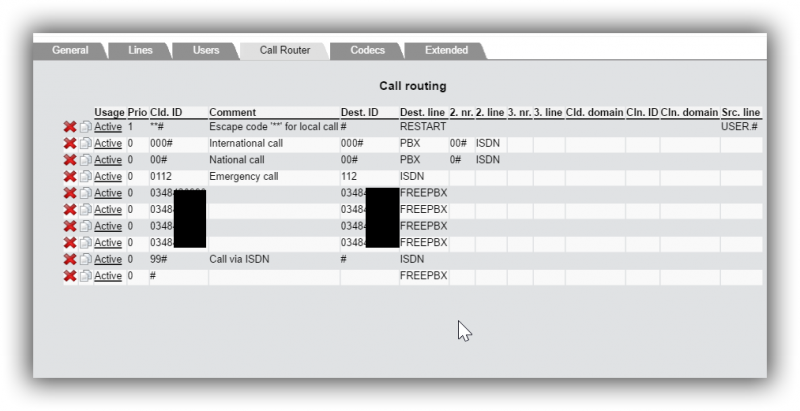This screenshot has height=411, width=800.
Task: Copy the Escape code routing entry
Action: pos(85,127)
